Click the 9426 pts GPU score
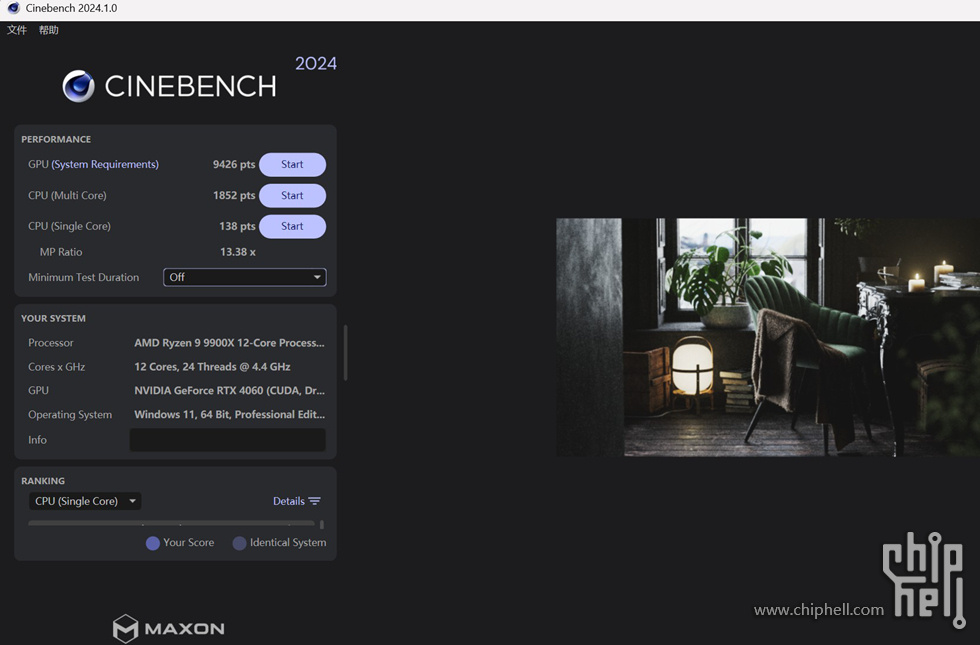980x645 pixels. [234, 164]
